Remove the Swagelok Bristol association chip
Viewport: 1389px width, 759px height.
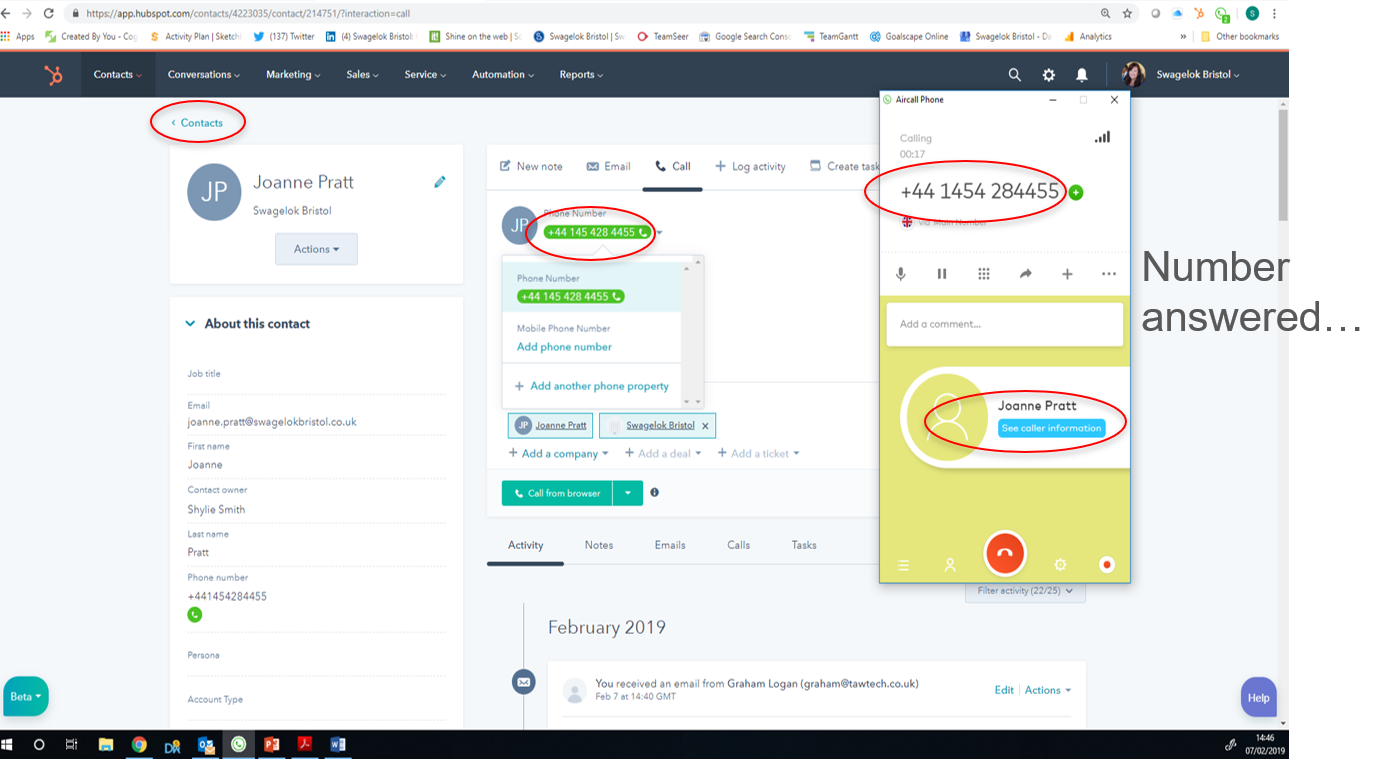(705, 426)
